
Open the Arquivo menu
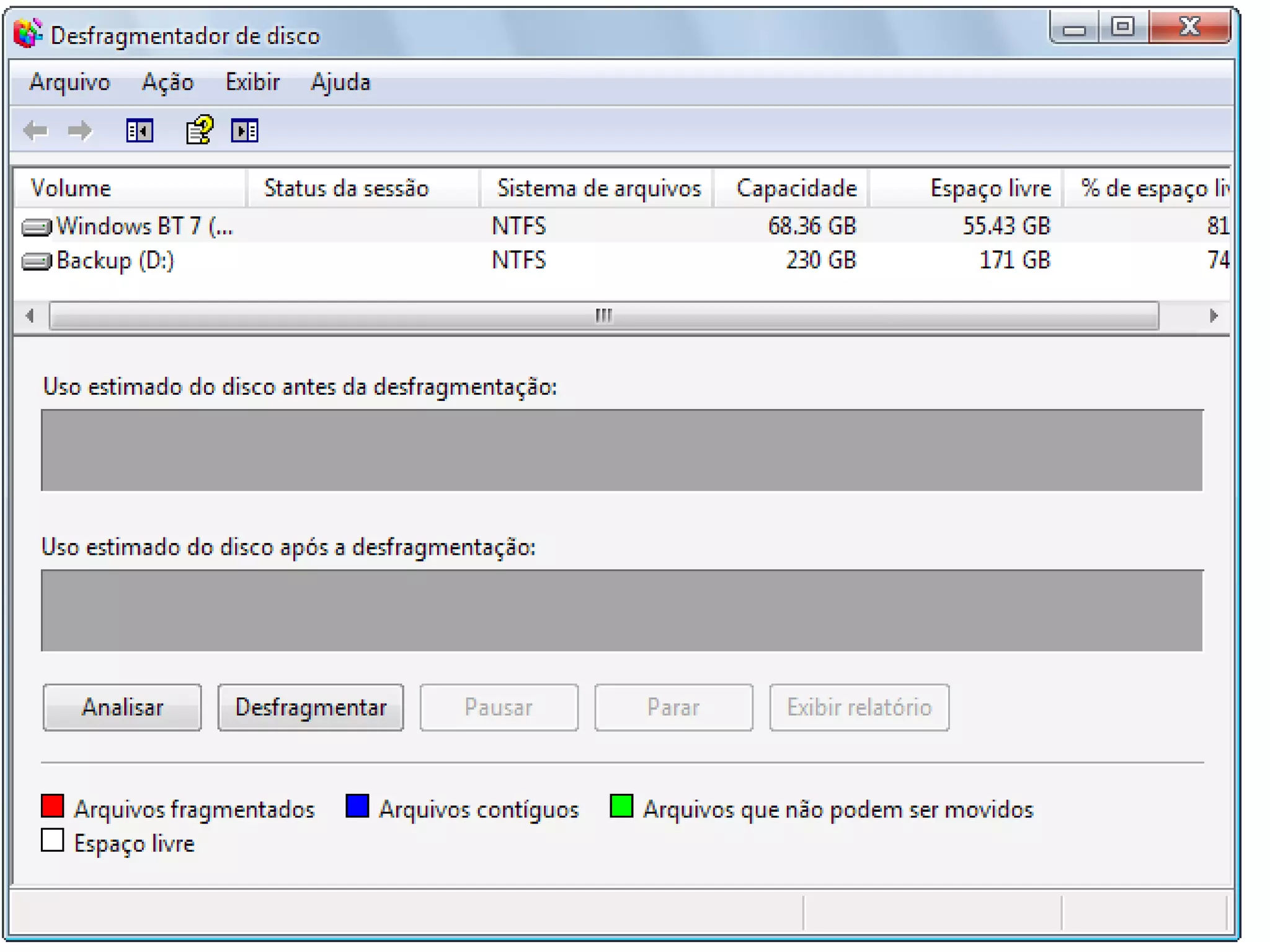coord(69,82)
